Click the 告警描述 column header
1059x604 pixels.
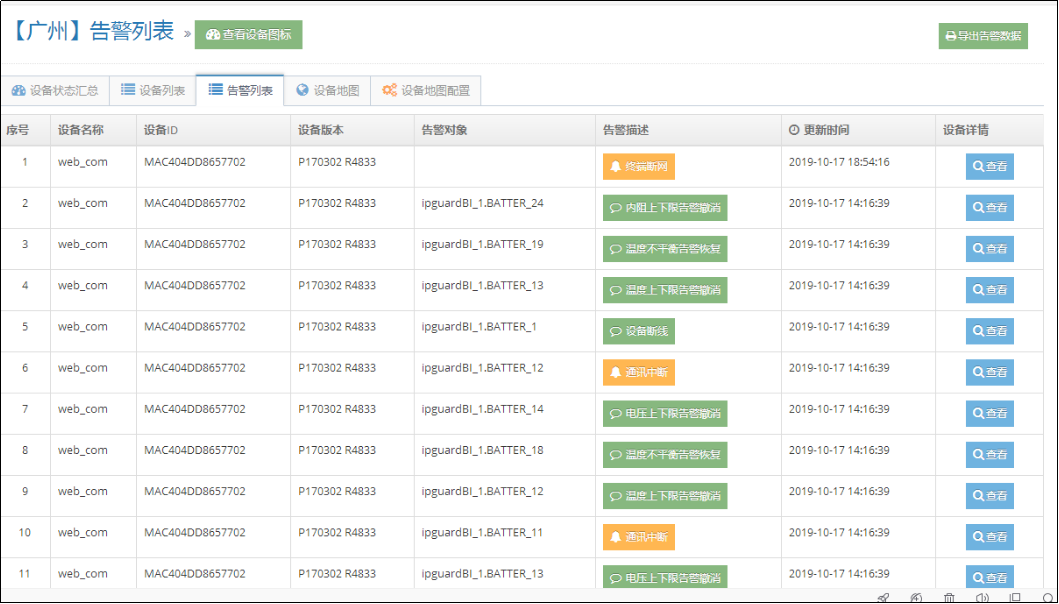click(626, 130)
